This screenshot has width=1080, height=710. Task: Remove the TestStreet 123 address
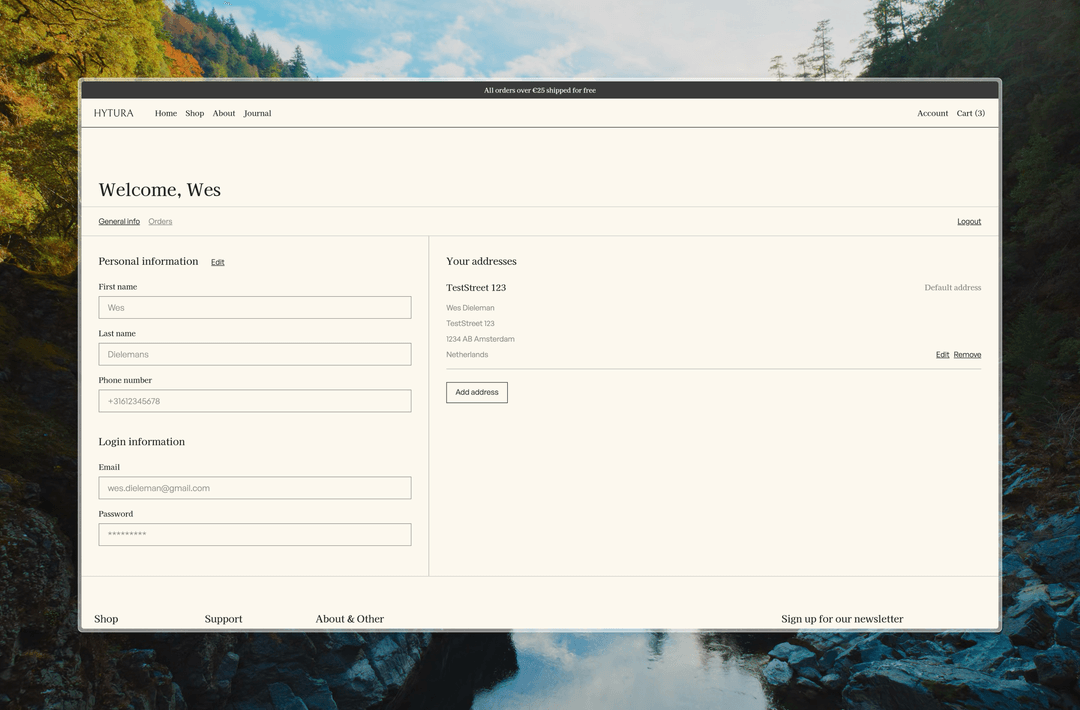(x=967, y=355)
